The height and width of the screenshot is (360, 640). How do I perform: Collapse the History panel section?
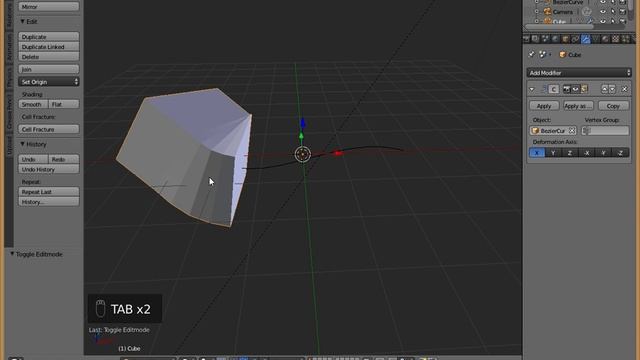click(23, 144)
